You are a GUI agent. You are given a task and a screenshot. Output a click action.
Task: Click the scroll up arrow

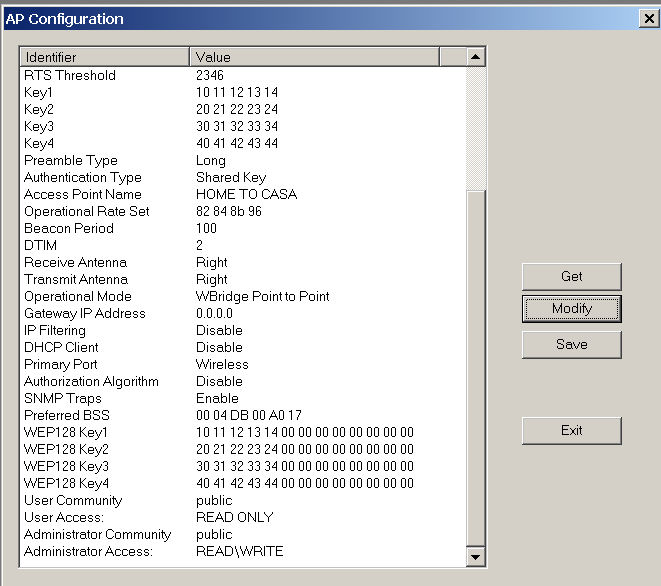click(x=476, y=57)
